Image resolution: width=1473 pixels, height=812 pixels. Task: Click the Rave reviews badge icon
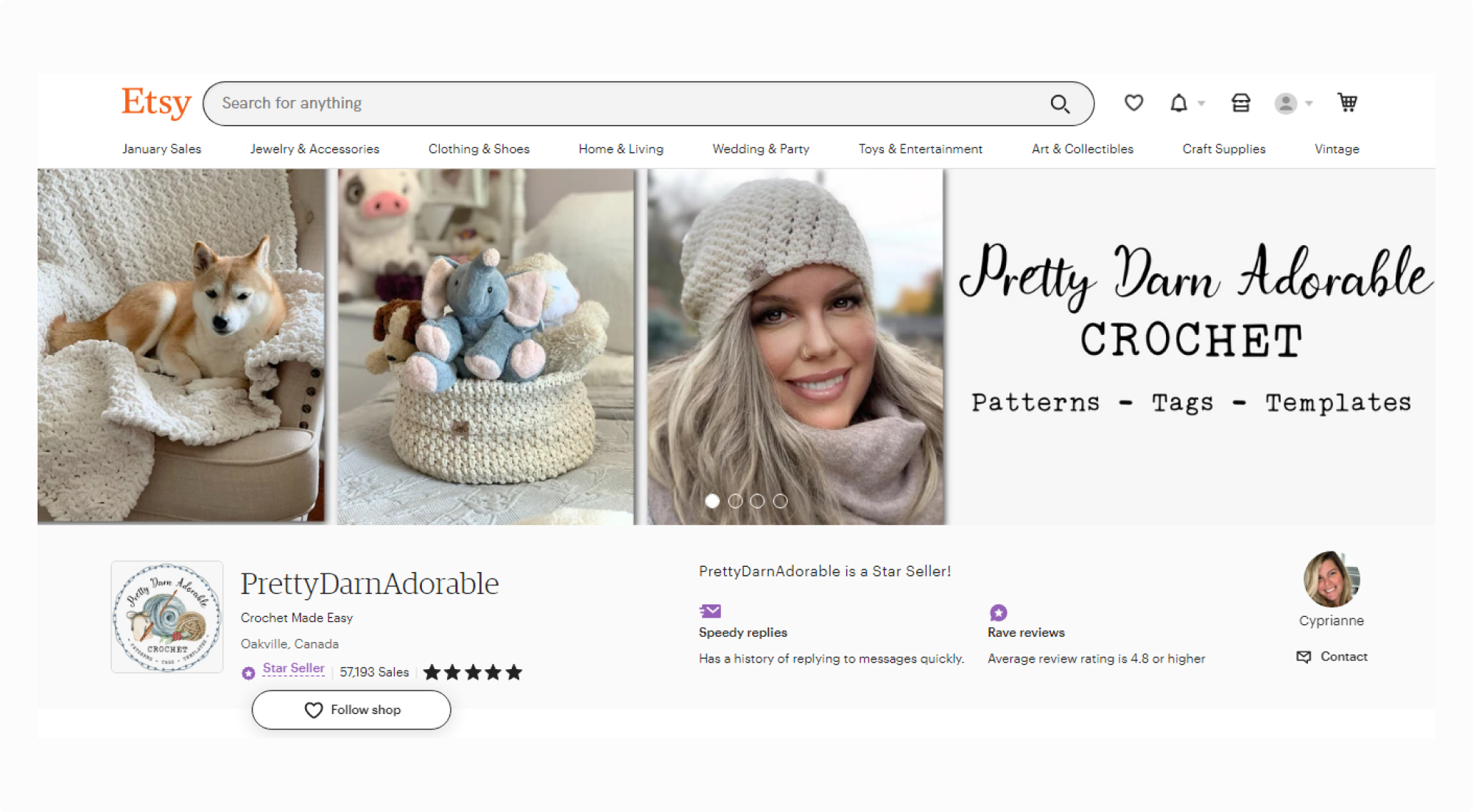click(x=998, y=612)
